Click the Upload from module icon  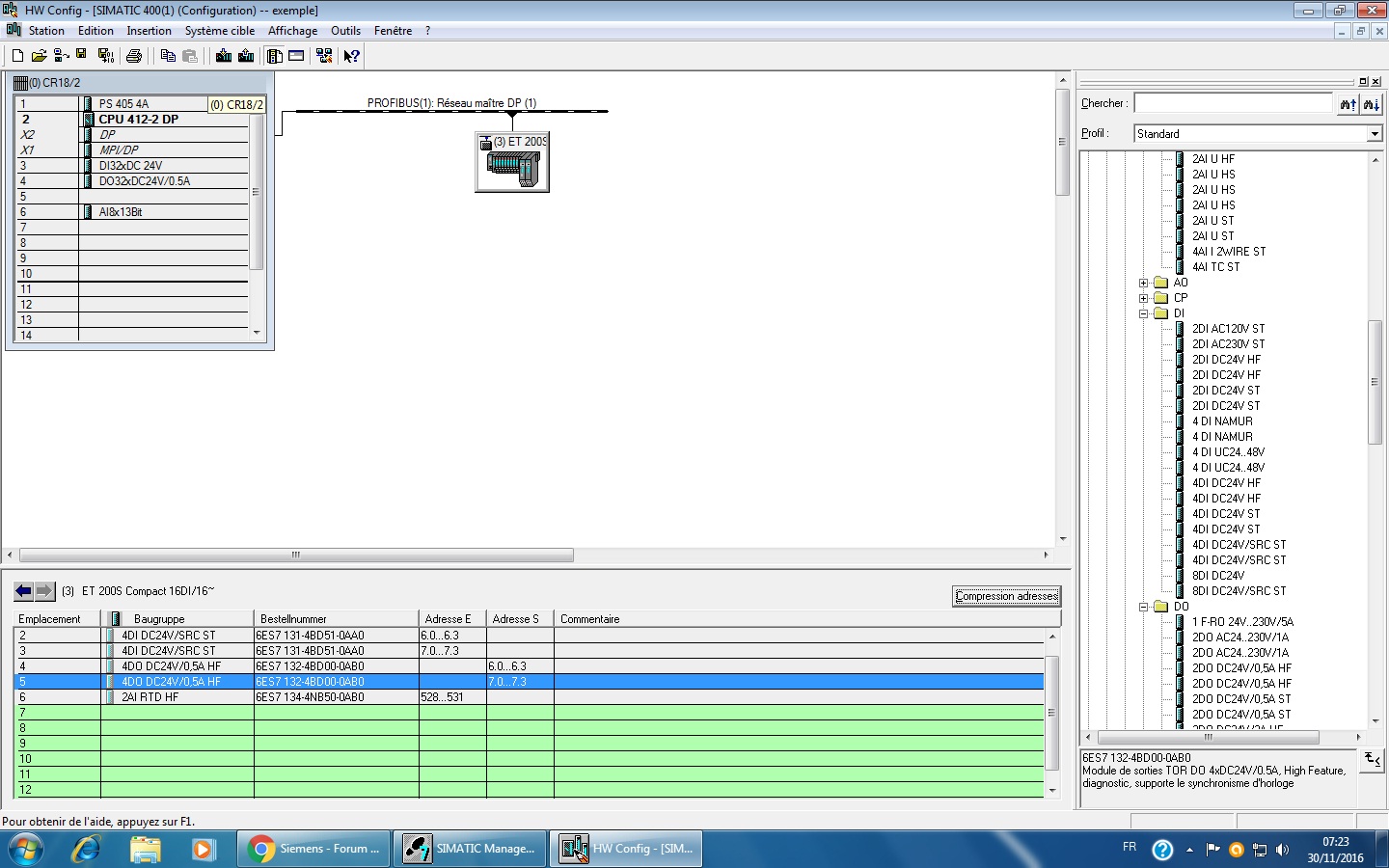click(x=246, y=56)
